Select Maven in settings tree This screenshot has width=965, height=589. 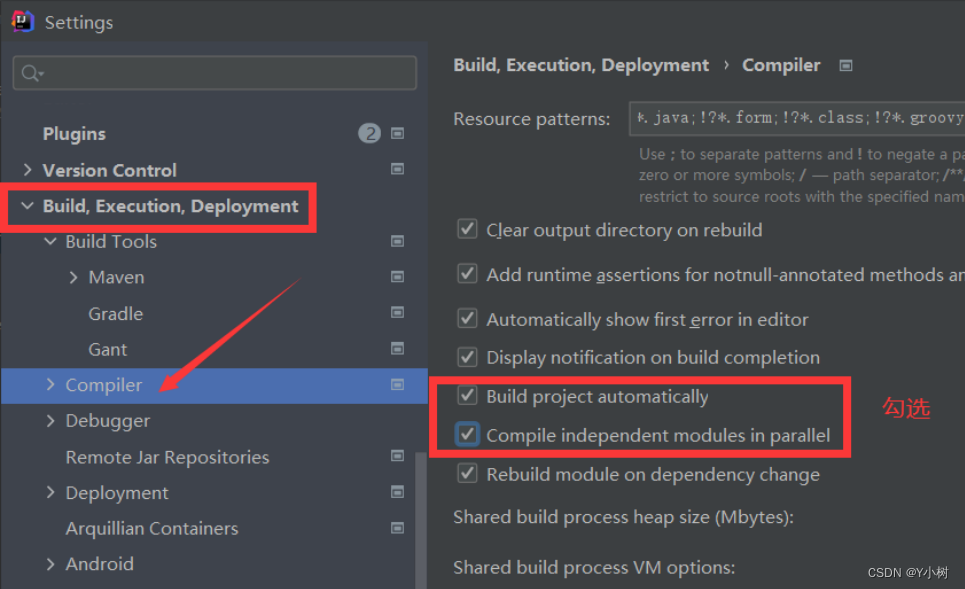(x=116, y=277)
